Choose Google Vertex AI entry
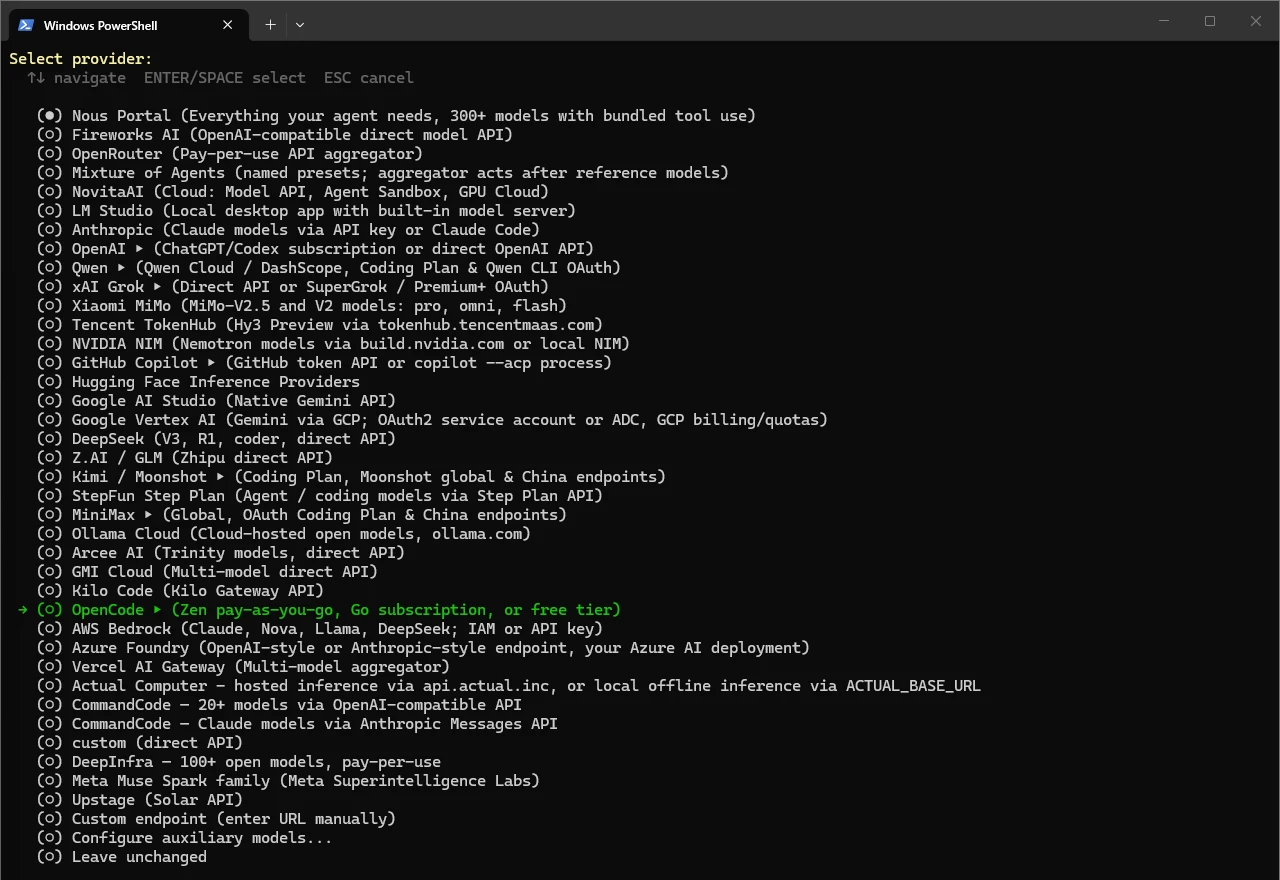This screenshot has width=1280, height=880. 432,420
